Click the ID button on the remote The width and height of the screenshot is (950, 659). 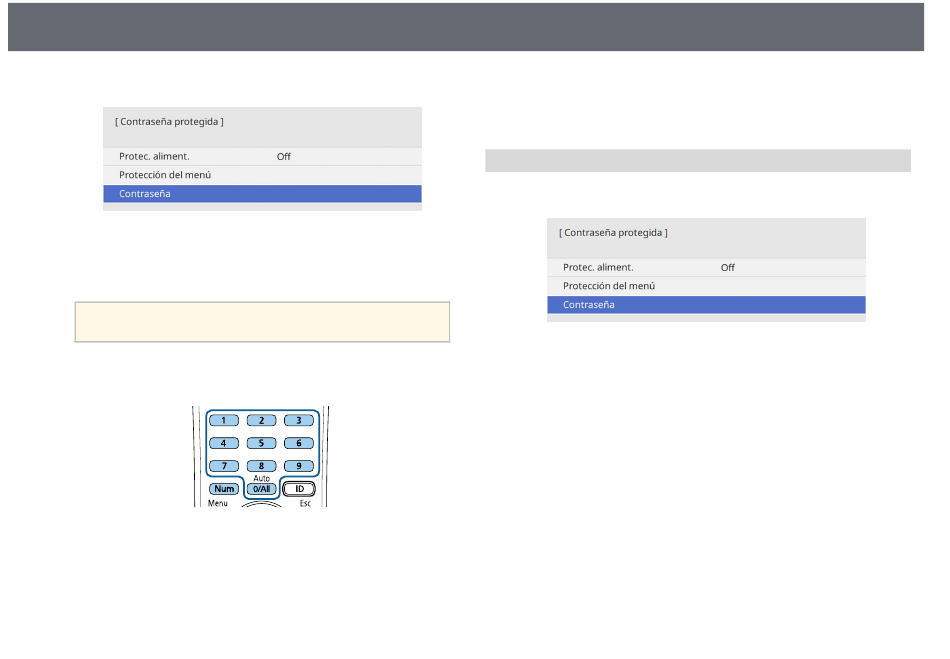click(299, 489)
